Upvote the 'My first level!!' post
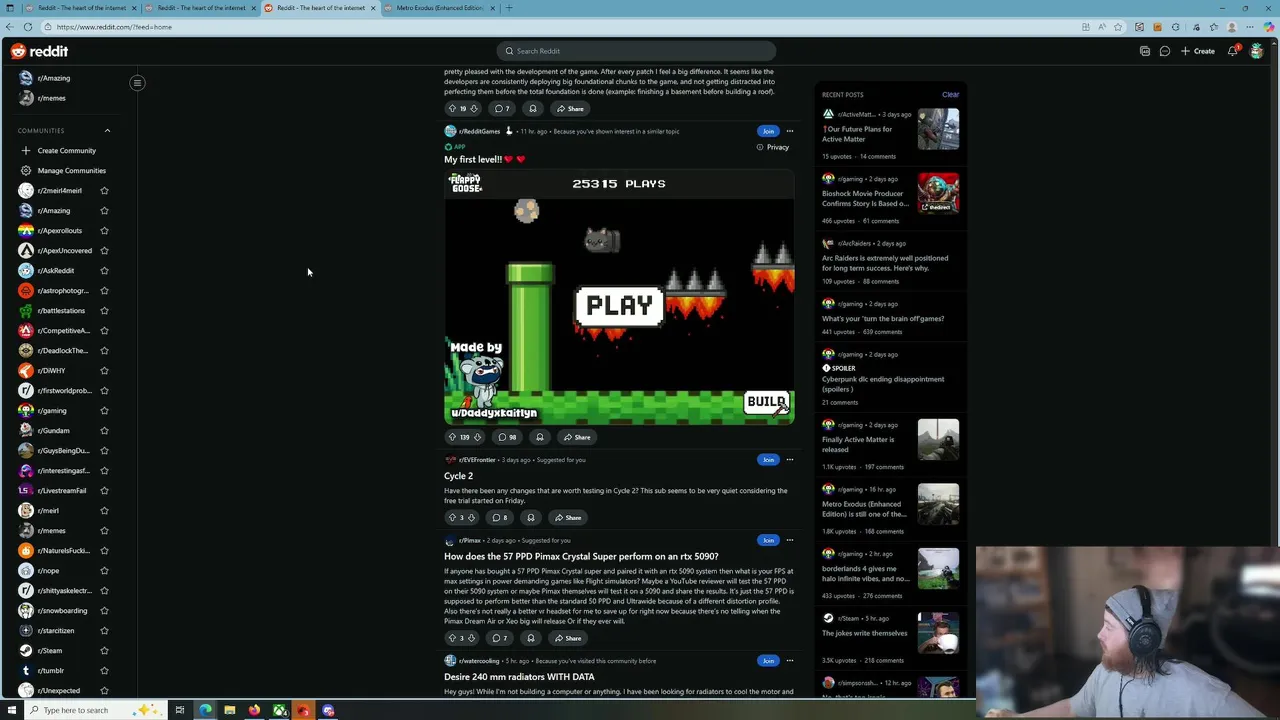1280x720 pixels. point(452,437)
